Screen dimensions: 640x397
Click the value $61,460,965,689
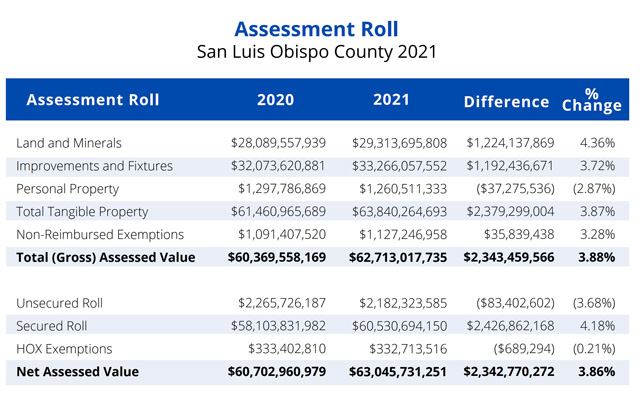point(278,211)
